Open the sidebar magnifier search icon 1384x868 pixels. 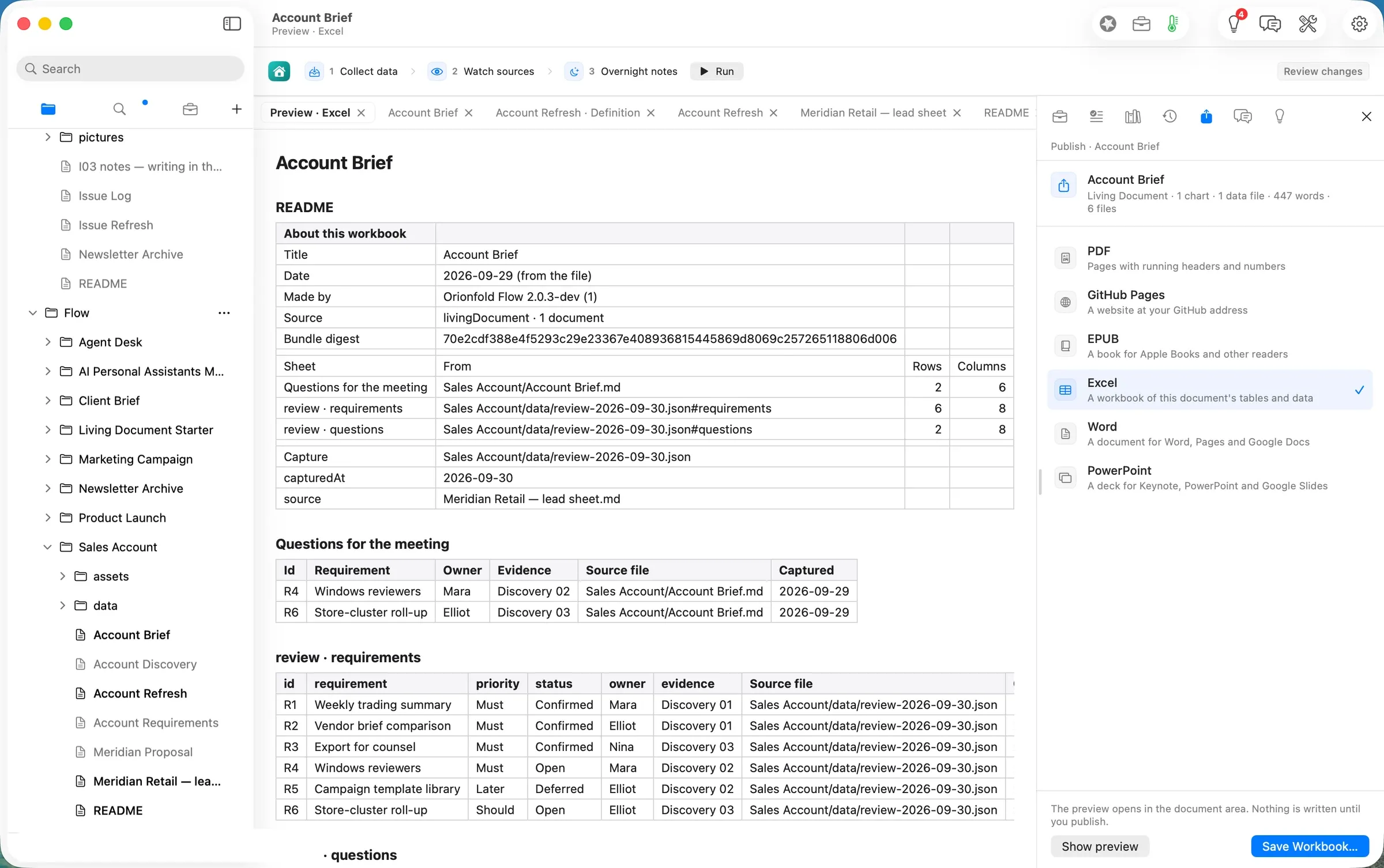coord(119,109)
